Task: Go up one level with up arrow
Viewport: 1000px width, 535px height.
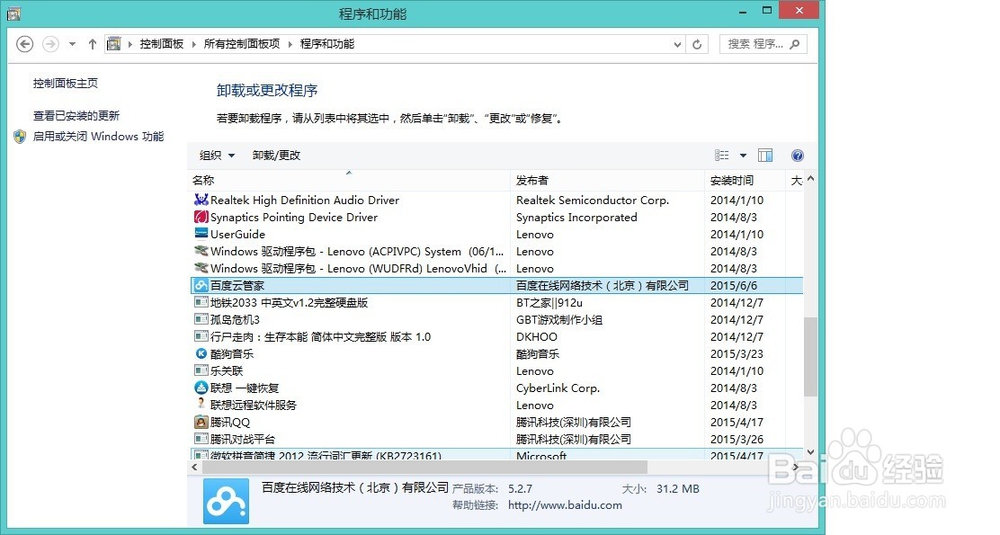Action: (x=92, y=44)
